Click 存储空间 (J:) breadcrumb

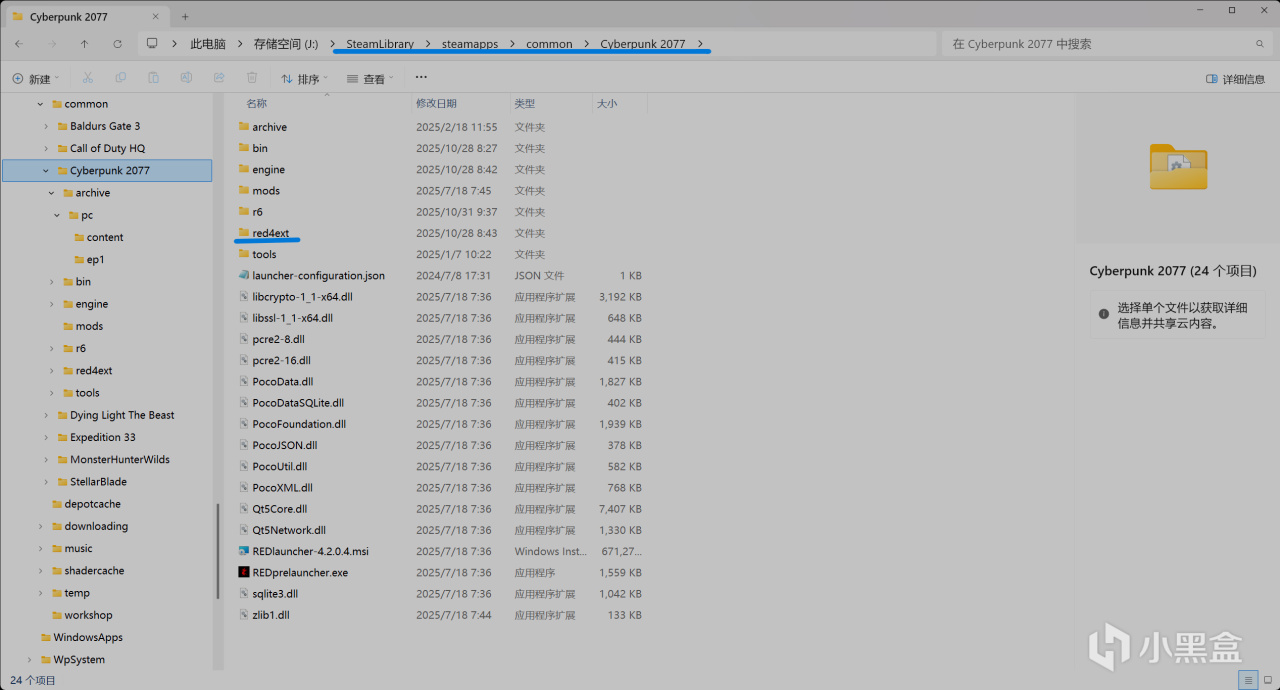coord(285,44)
